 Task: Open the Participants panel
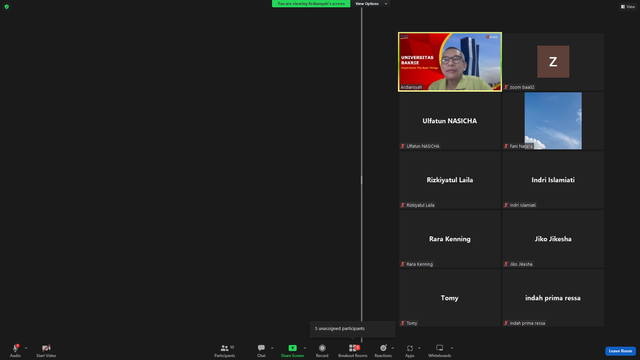[x=224, y=351]
